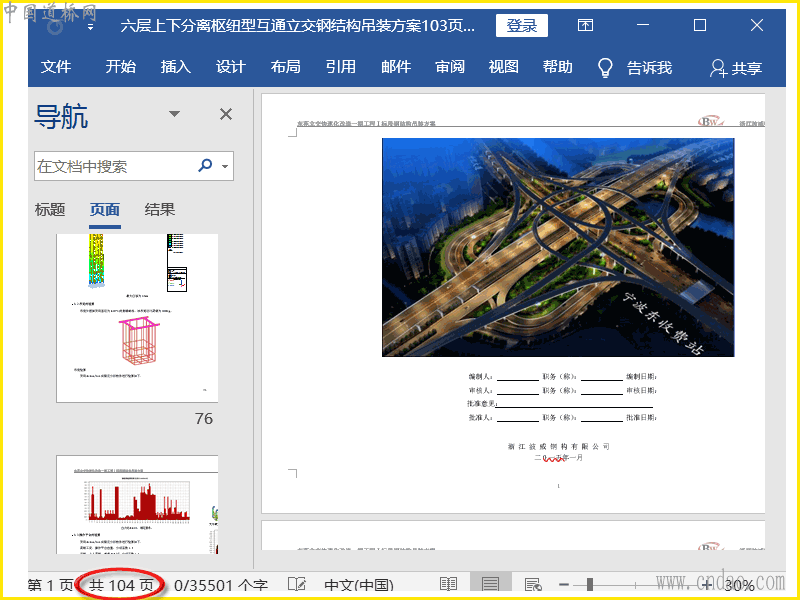Click the 第 1 页 page indicator
Screen dimensions: 800x600
click(51, 585)
